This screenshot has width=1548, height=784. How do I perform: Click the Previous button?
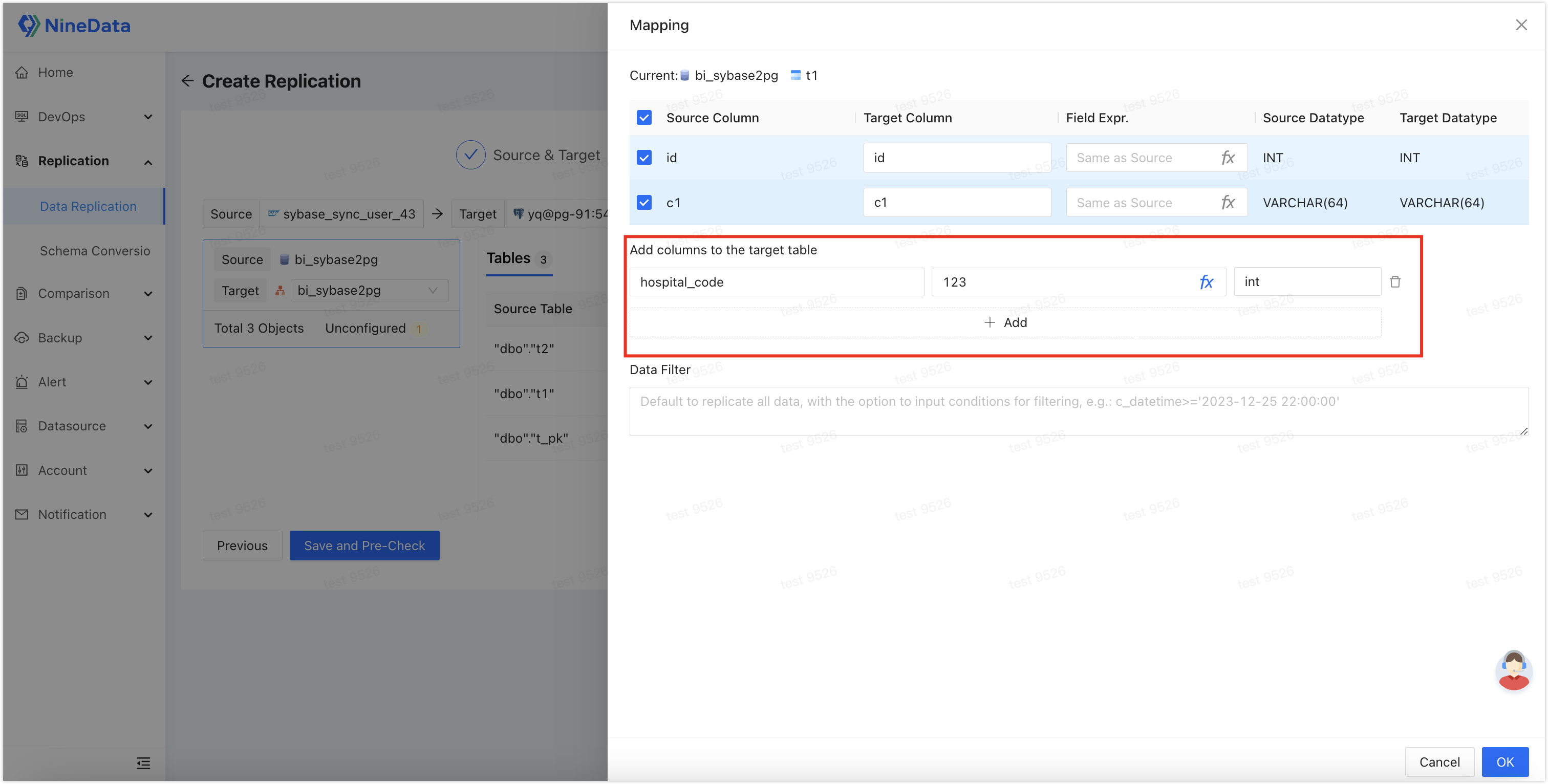(242, 545)
